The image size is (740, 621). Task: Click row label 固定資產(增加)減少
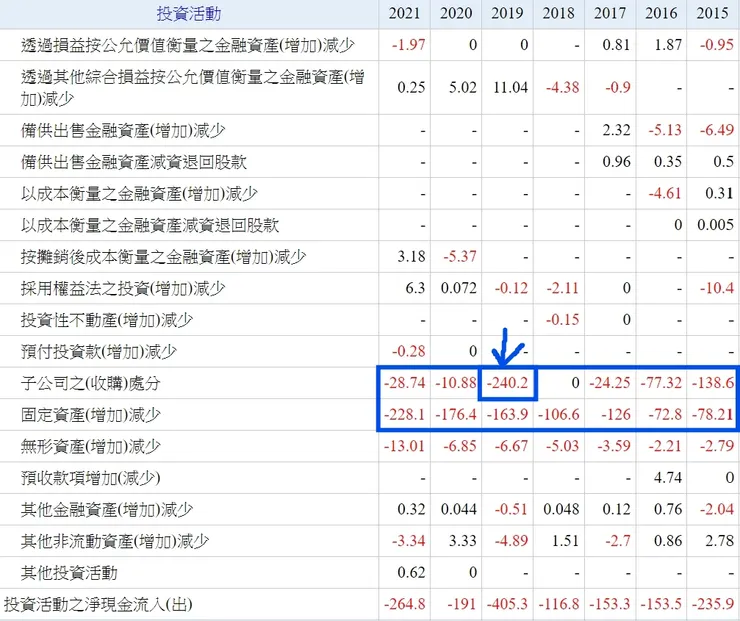[91, 415]
